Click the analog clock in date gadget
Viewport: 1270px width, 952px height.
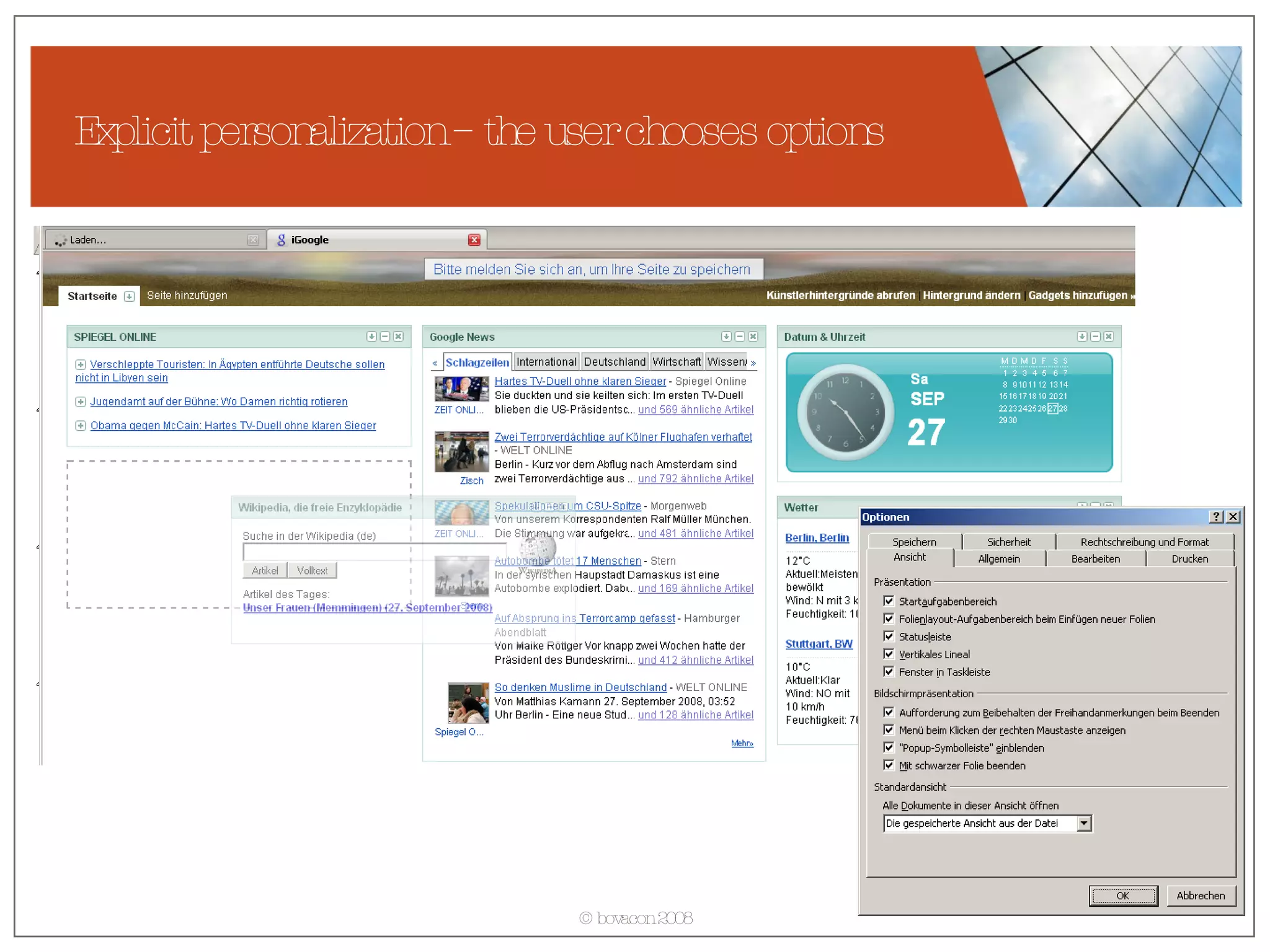tap(845, 413)
